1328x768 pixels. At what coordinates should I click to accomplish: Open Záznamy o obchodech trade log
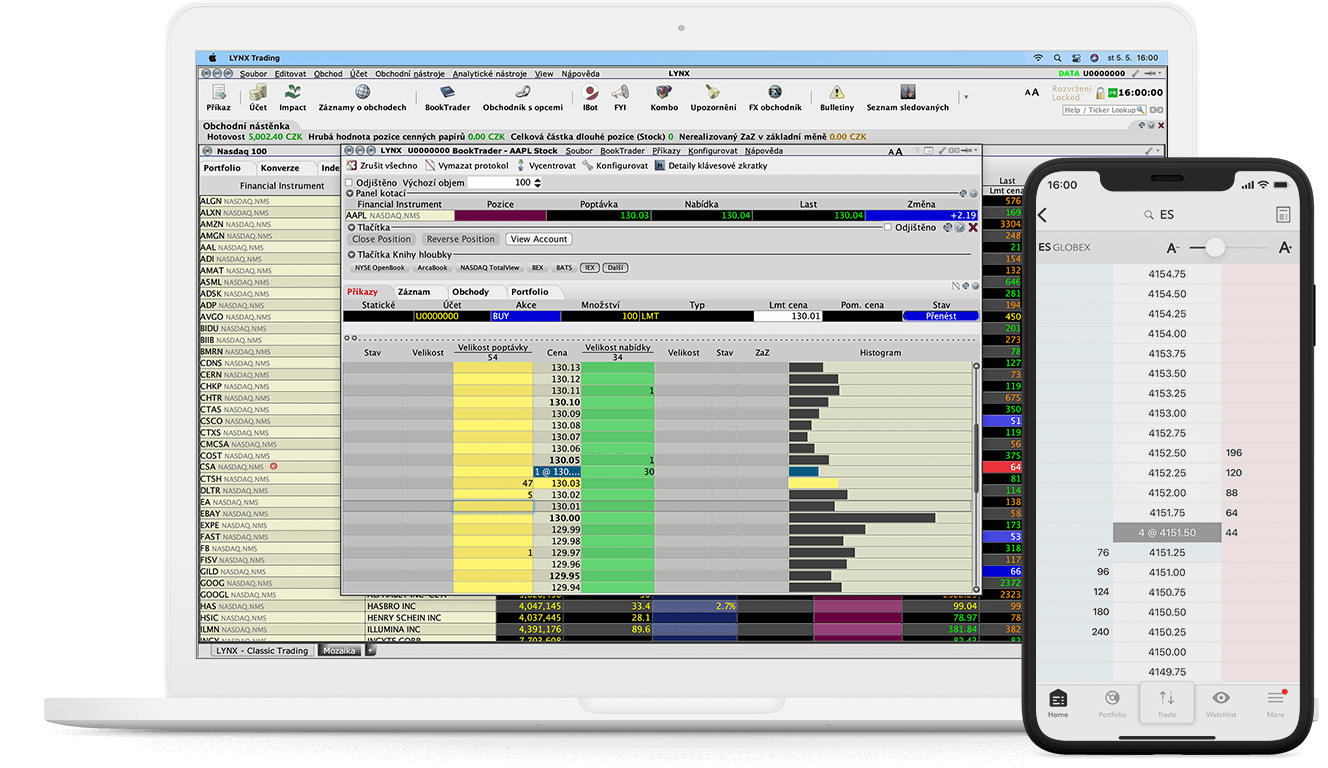[362, 97]
